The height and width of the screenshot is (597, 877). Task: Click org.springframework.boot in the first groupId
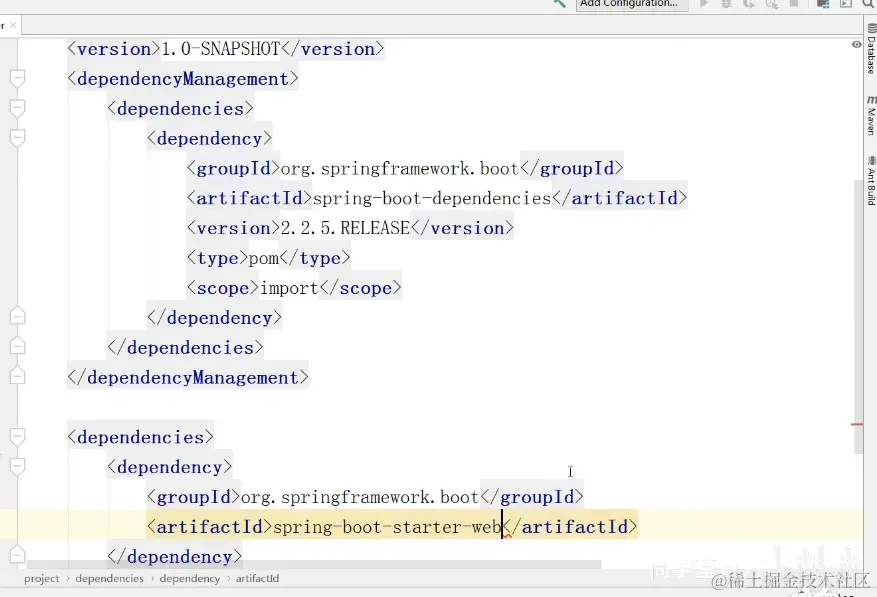pos(400,168)
